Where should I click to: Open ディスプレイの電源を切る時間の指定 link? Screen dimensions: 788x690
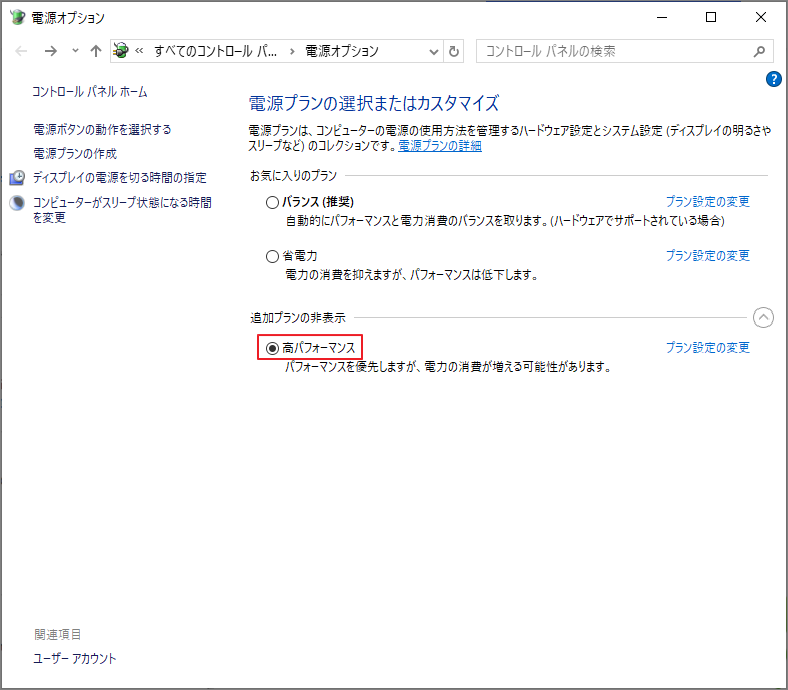click(120, 177)
